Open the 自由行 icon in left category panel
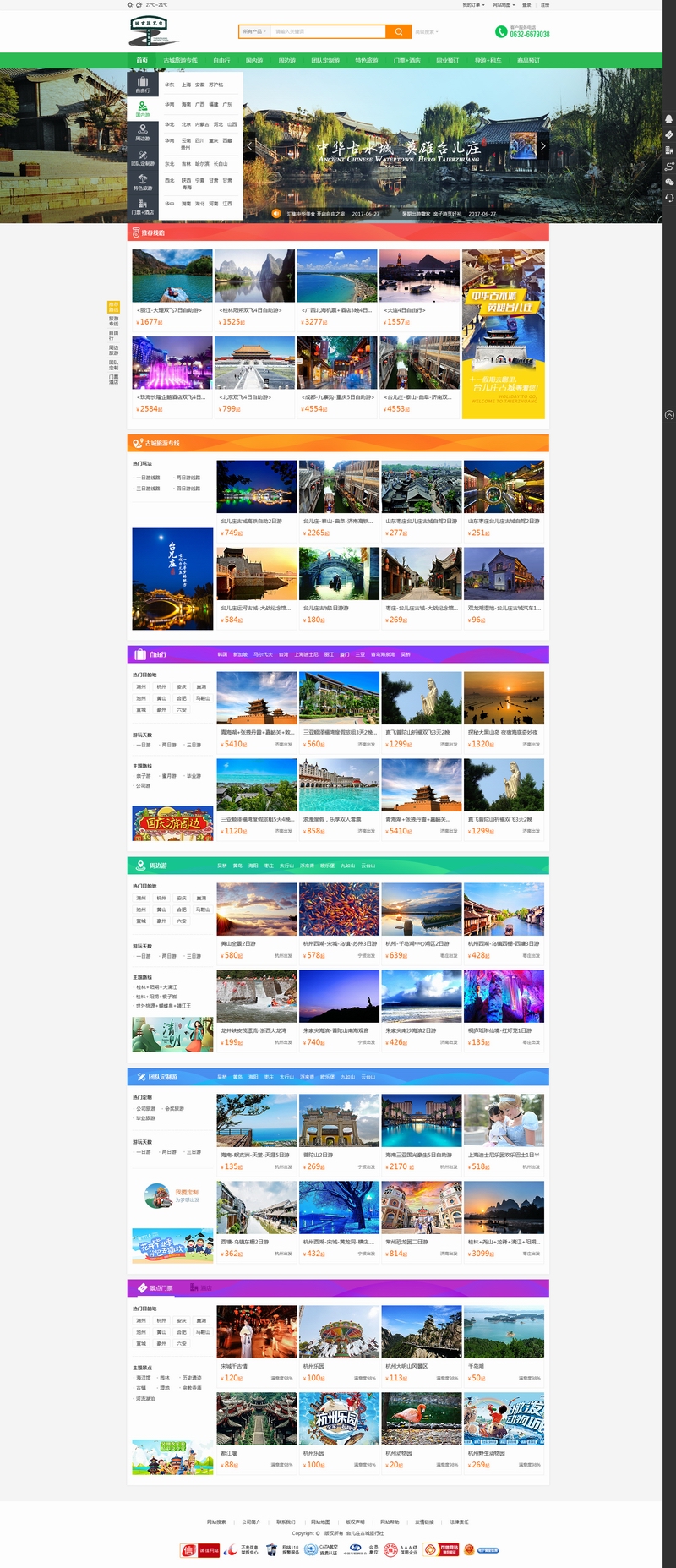The height and width of the screenshot is (1568, 676). coord(143,84)
